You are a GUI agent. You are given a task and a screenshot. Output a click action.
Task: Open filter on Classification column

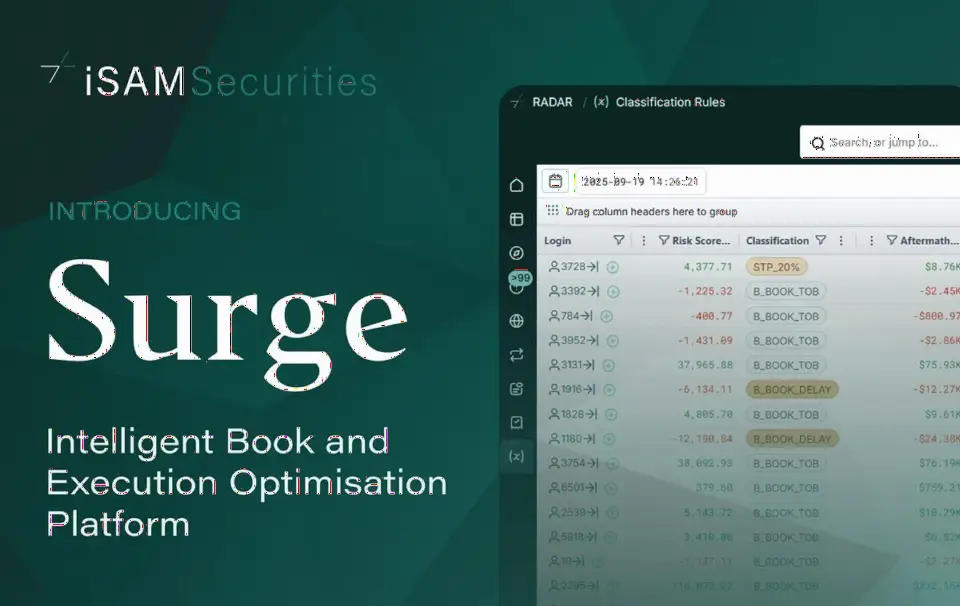pyautogui.click(x=821, y=240)
